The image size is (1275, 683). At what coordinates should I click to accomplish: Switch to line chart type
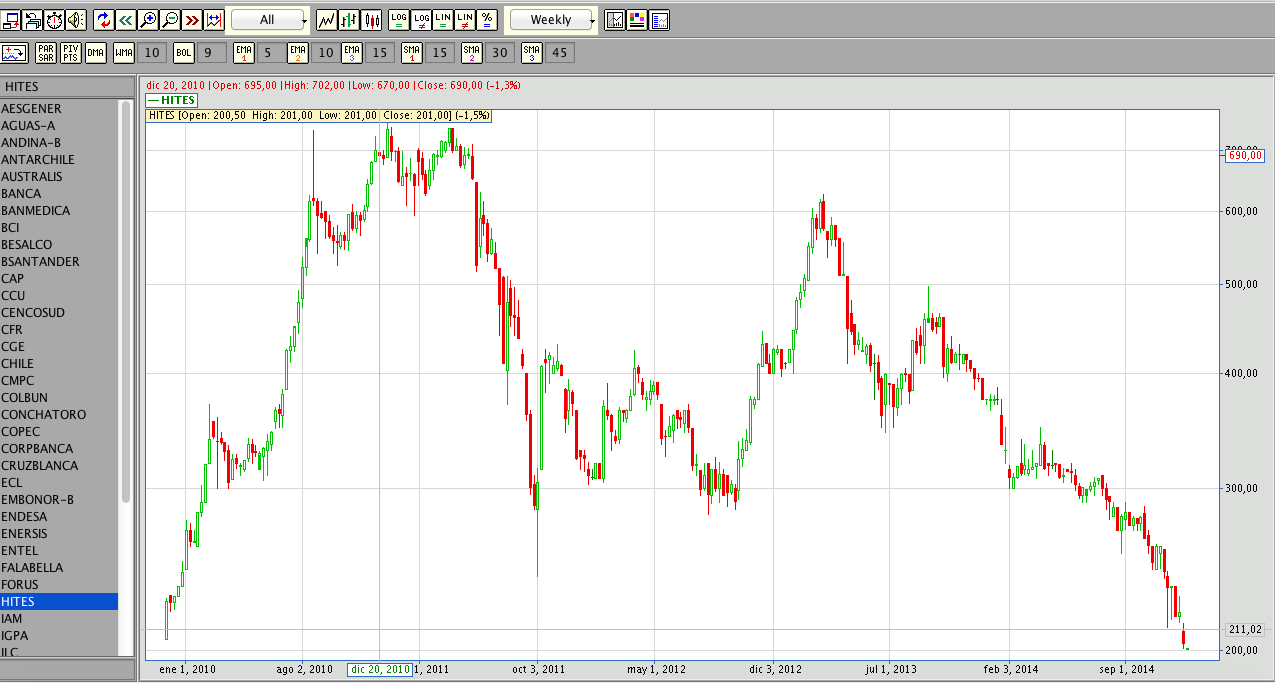[x=327, y=20]
